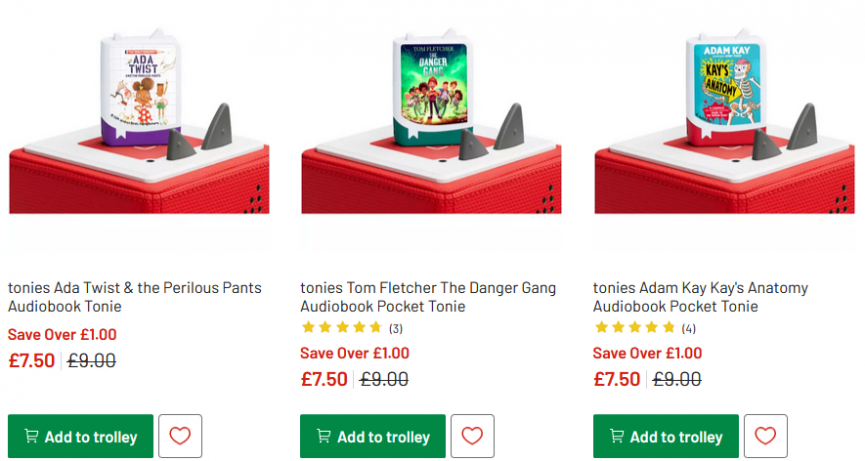
Task: Click star rating of Kay's Anatomy Tonie
Action: pyautogui.click(x=634, y=327)
